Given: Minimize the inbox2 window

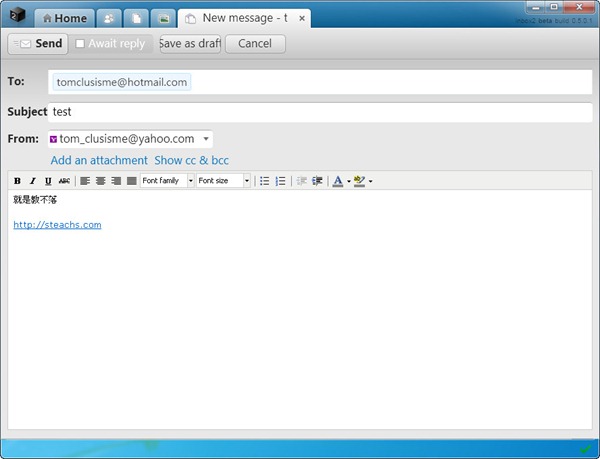Looking at the screenshot, I should [536, 7].
